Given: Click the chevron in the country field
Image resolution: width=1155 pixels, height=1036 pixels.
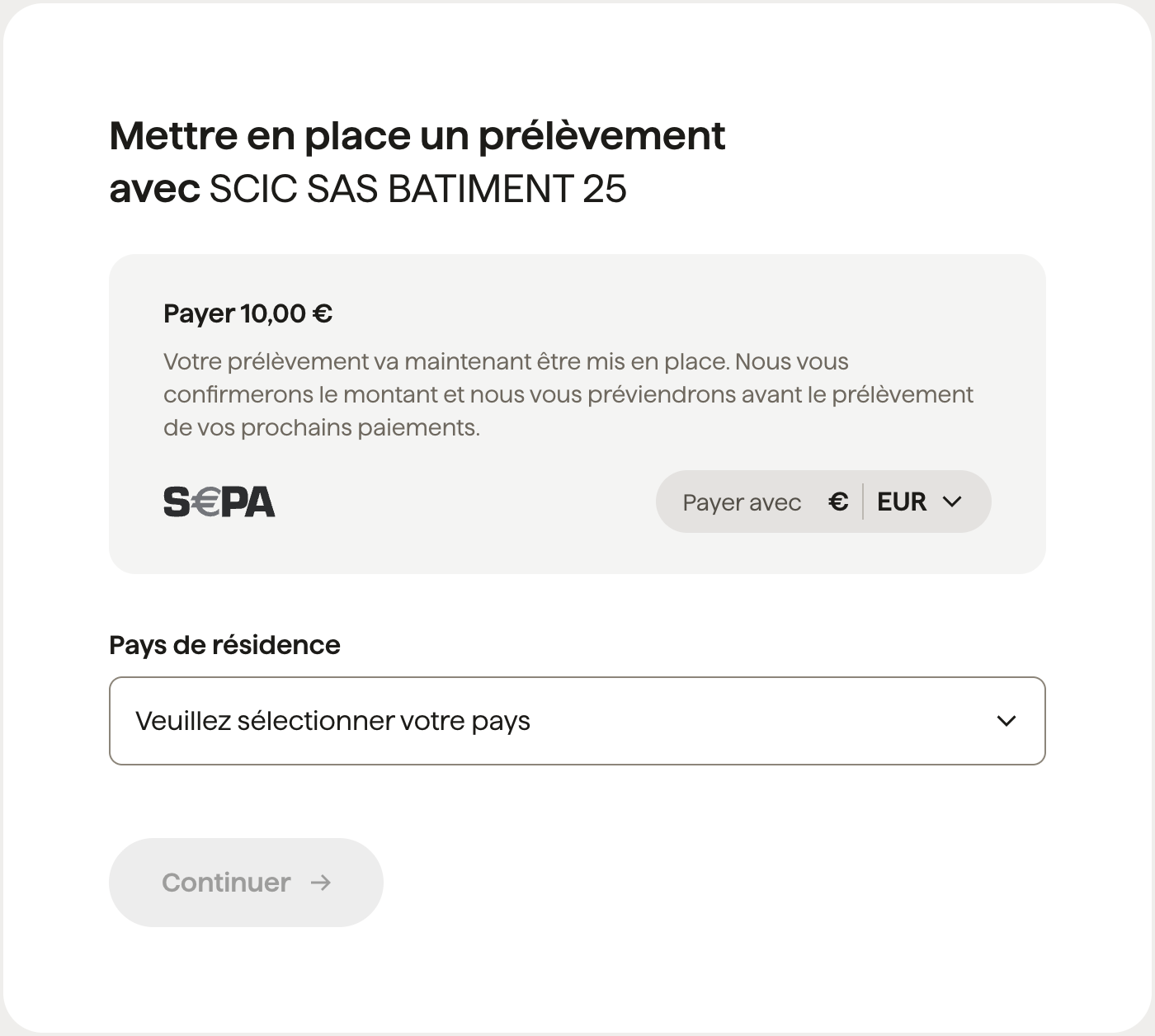Looking at the screenshot, I should coord(1006,721).
